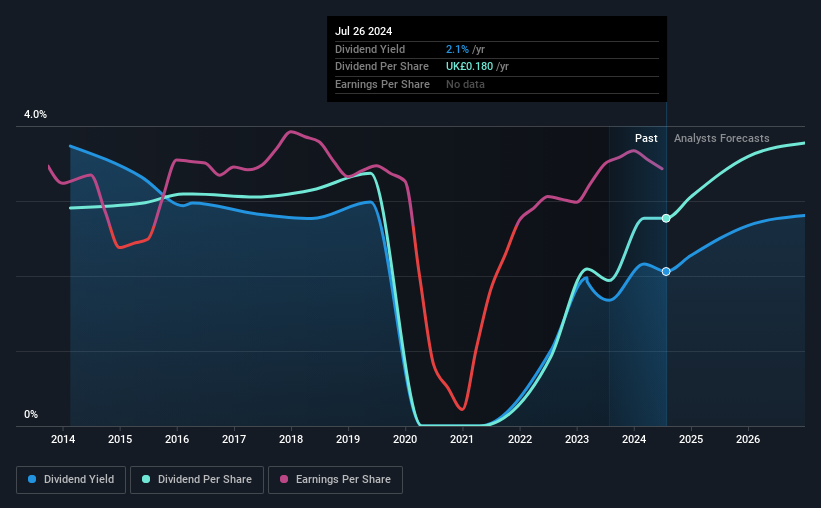Click the 0% y-axis label
The image size is (821, 508).
pyautogui.click(x=31, y=414)
